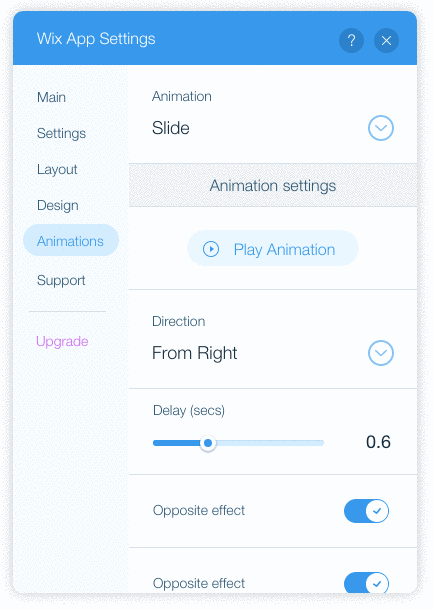433x609 pixels.
Task: Open the help question mark icon
Action: point(351,40)
